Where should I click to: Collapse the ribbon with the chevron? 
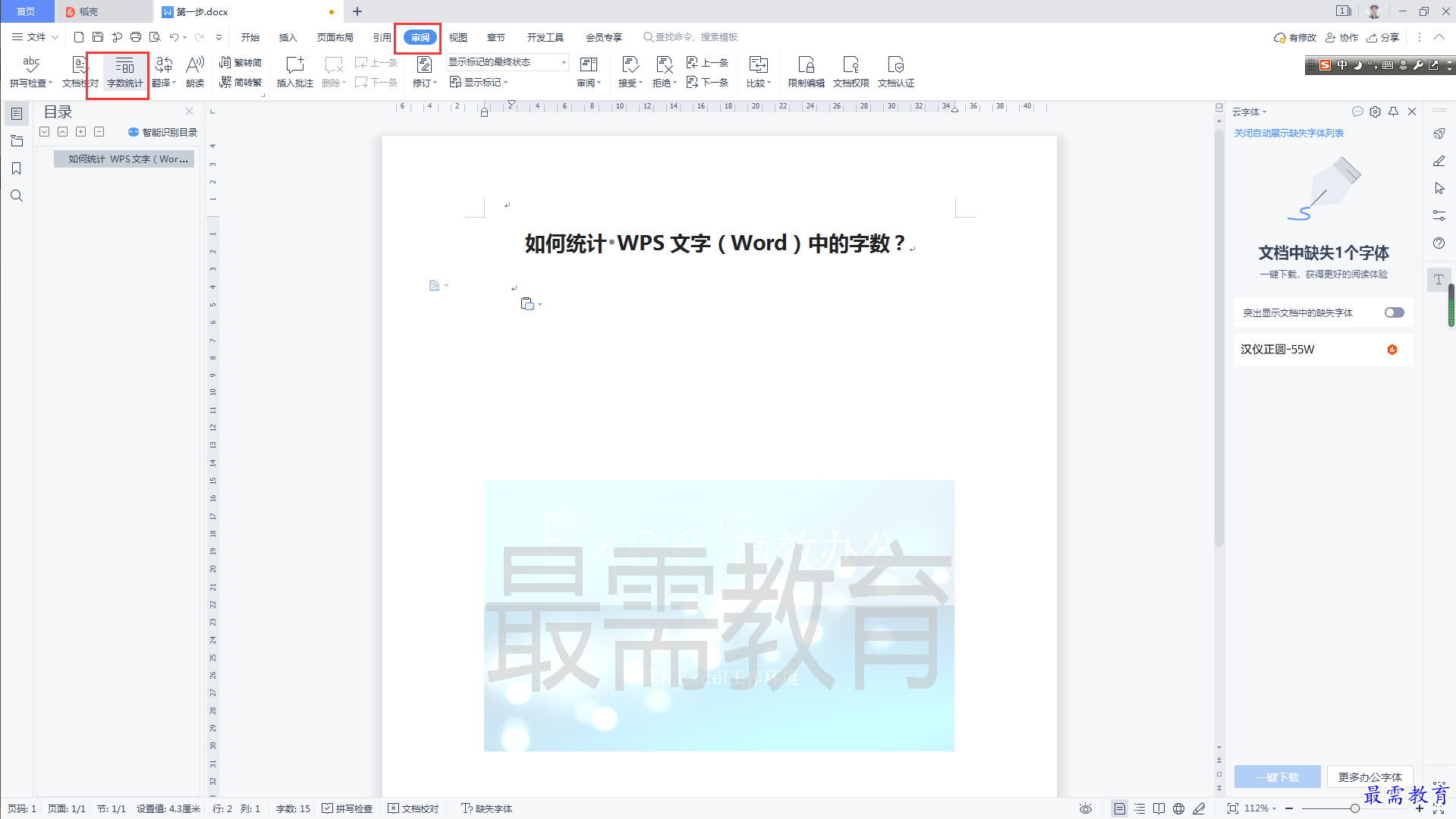click(1439, 36)
